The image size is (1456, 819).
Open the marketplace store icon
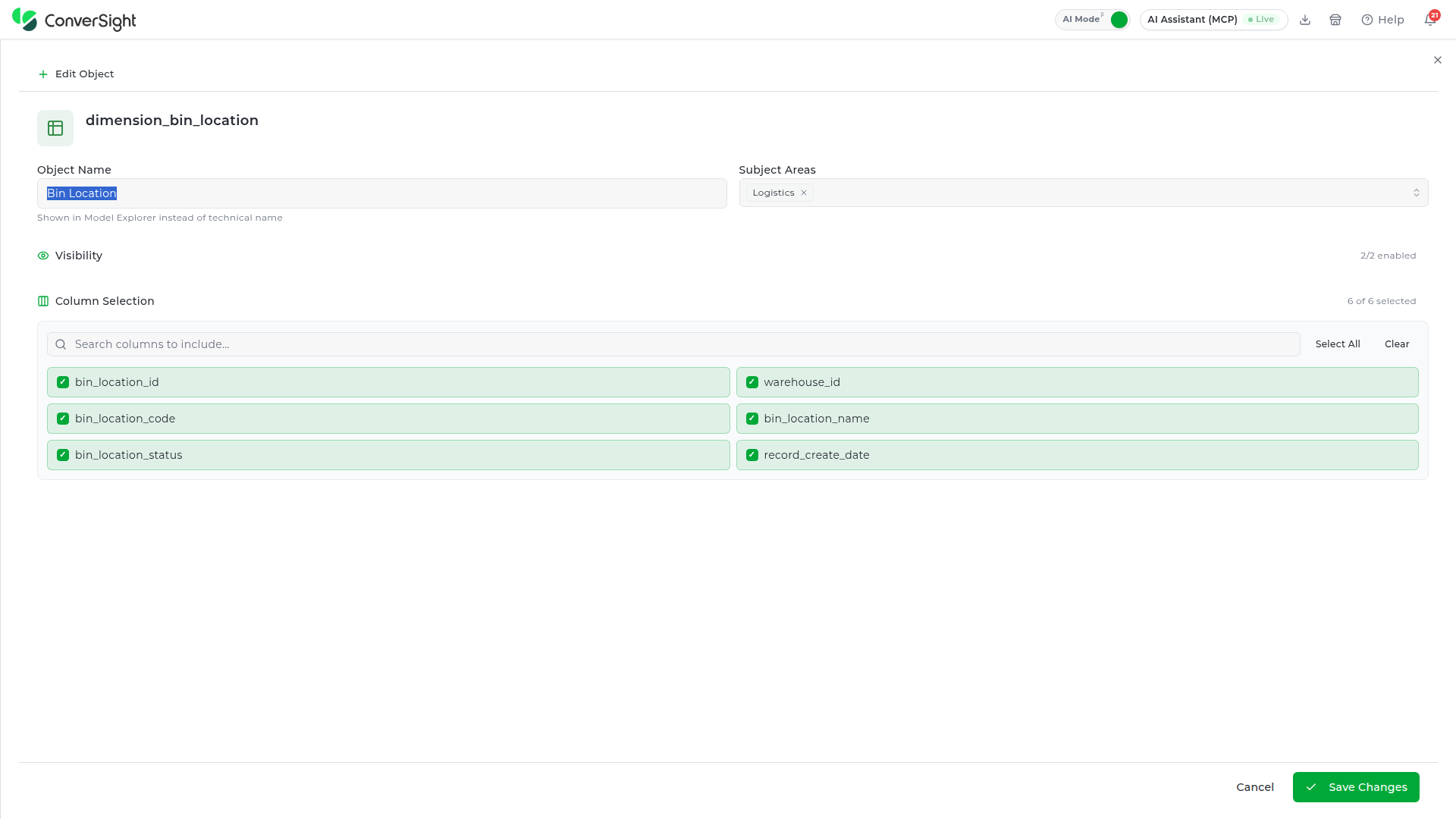click(x=1335, y=20)
